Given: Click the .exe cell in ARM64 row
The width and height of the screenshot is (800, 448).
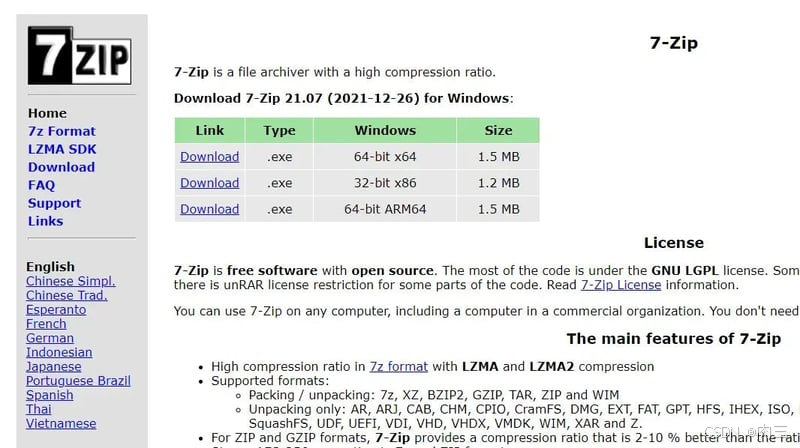Looking at the screenshot, I should (279, 209).
